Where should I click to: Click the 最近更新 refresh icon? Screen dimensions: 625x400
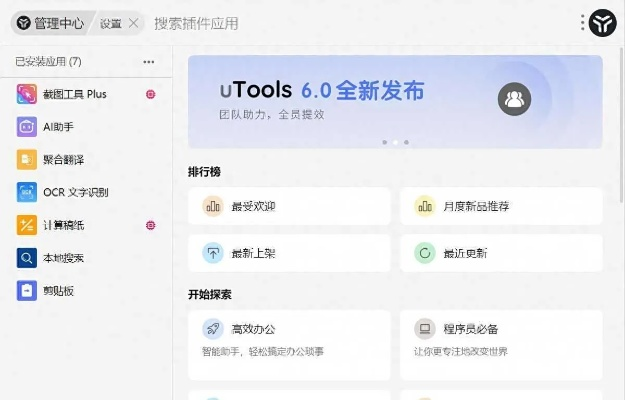(x=425, y=253)
